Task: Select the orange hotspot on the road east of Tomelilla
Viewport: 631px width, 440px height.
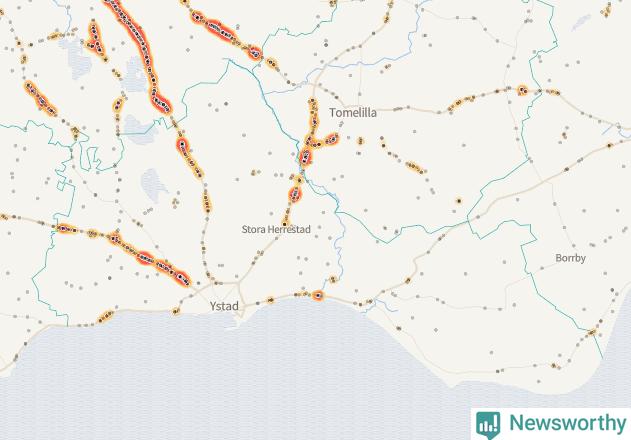Action: tap(522, 90)
